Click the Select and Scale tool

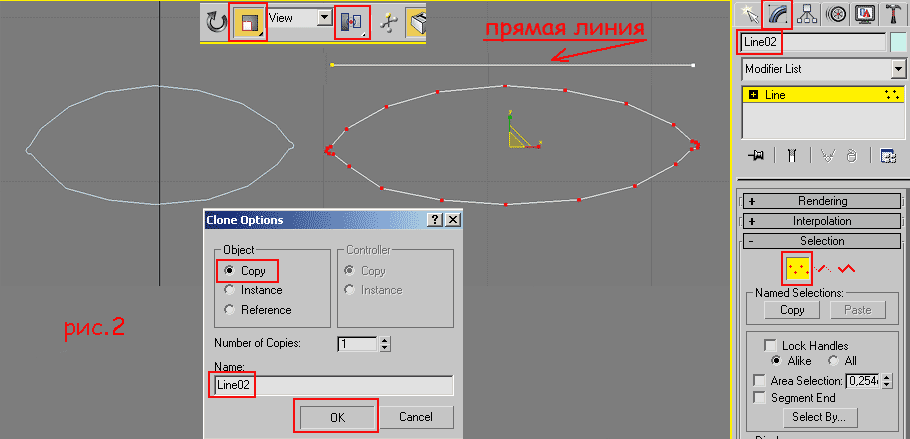(x=246, y=22)
